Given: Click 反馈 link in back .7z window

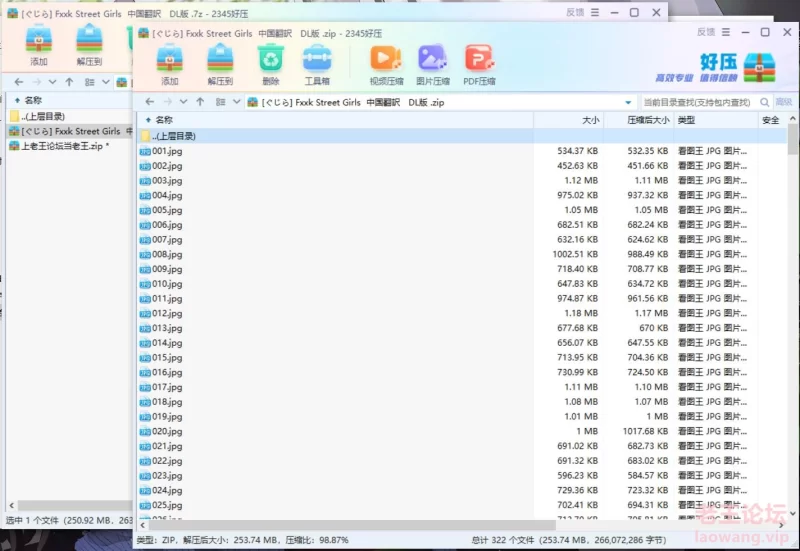Looking at the screenshot, I should [575, 12].
